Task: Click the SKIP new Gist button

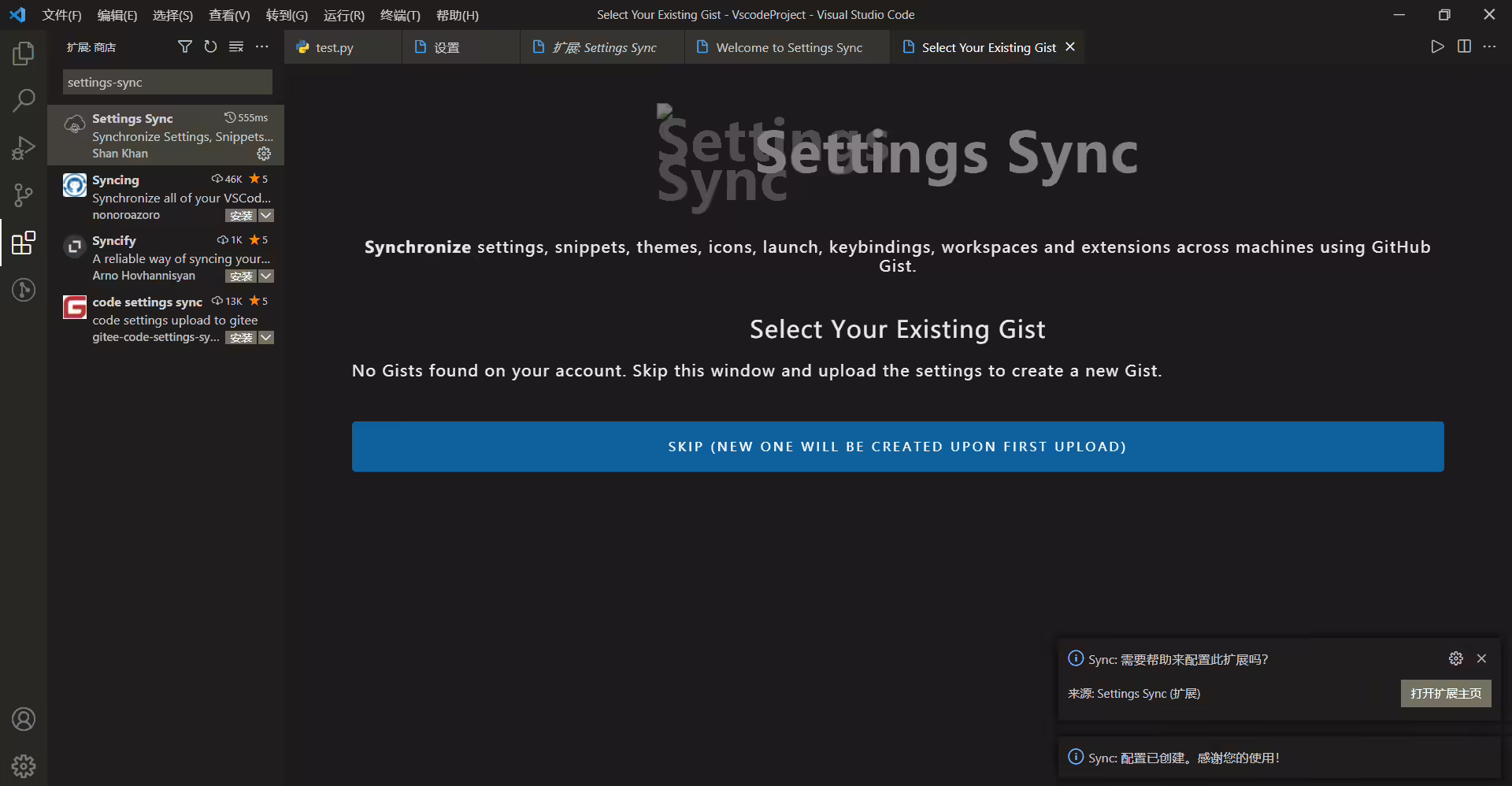Action: (898, 447)
